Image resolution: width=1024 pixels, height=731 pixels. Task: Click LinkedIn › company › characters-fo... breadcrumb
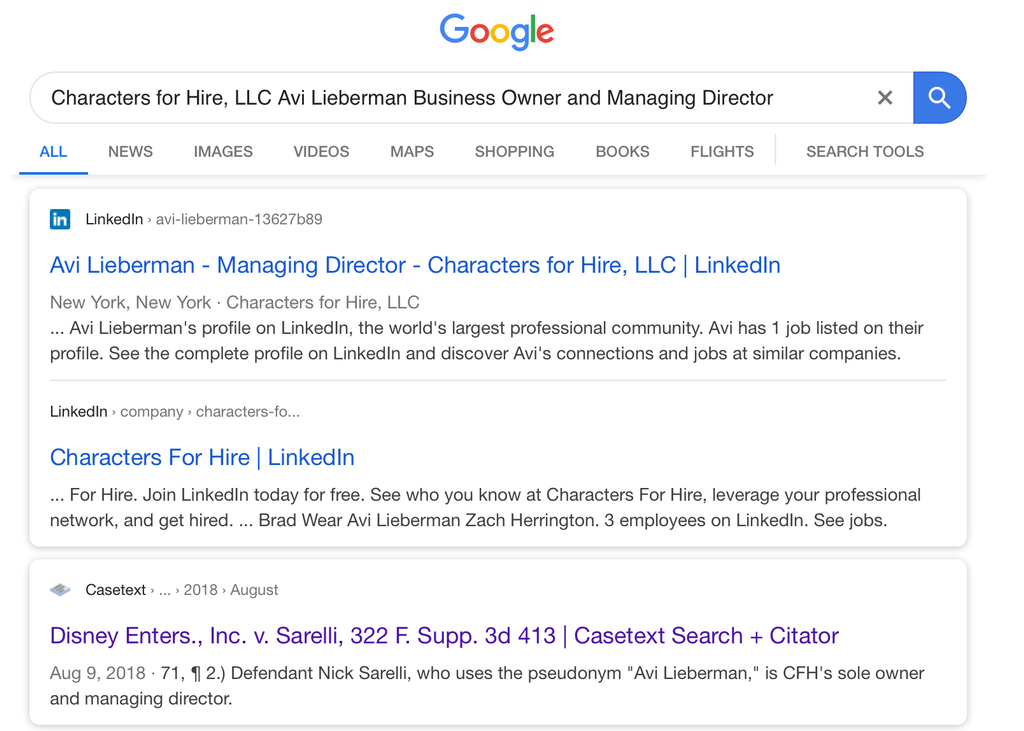pyautogui.click(x=175, y=412)
